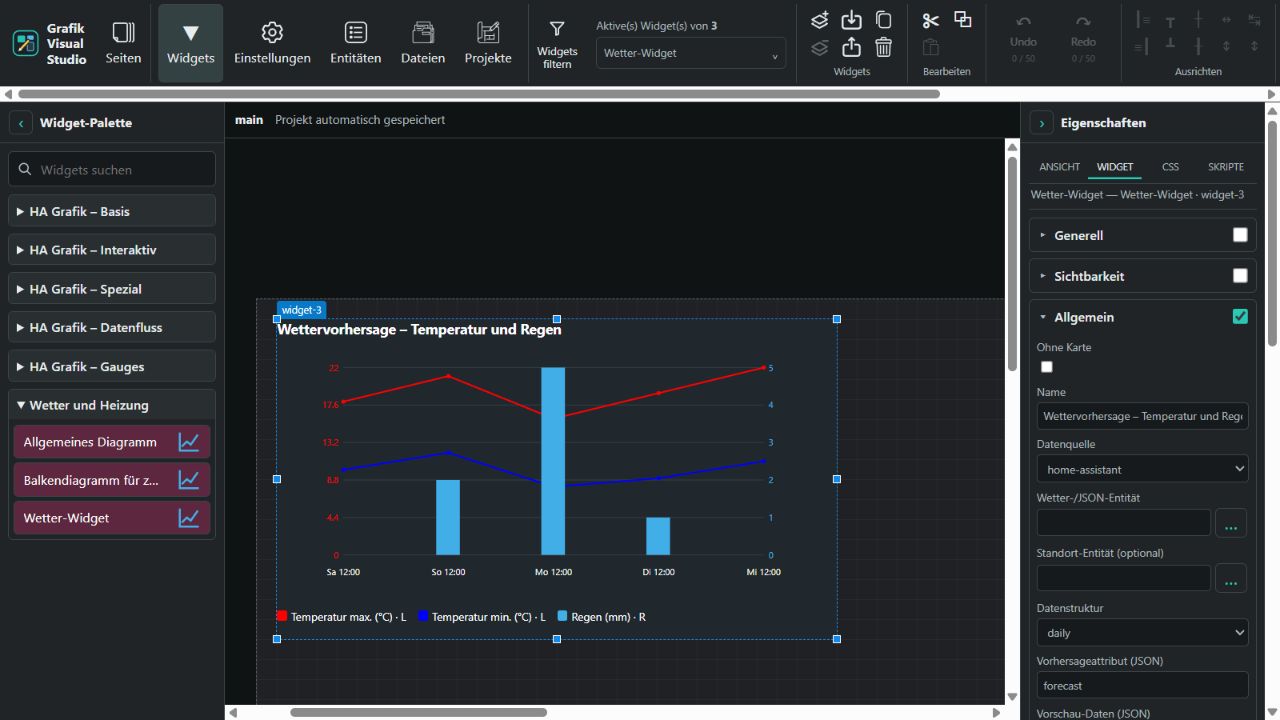Open the Widgets filtern funnel
Image resolution: width=1280 pixels, height=720 pixels.
[557, 43]
